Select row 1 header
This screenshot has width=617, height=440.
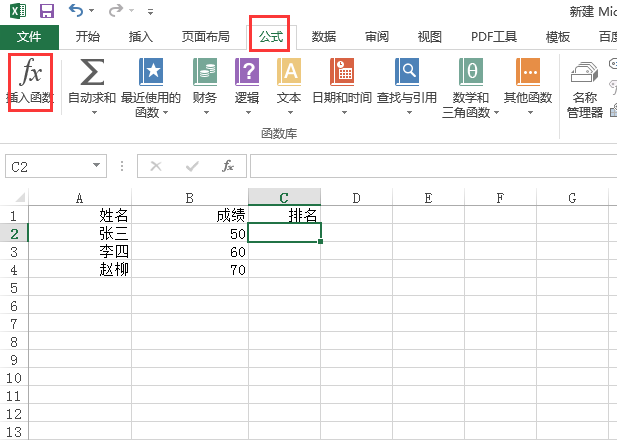pos(14,216)
